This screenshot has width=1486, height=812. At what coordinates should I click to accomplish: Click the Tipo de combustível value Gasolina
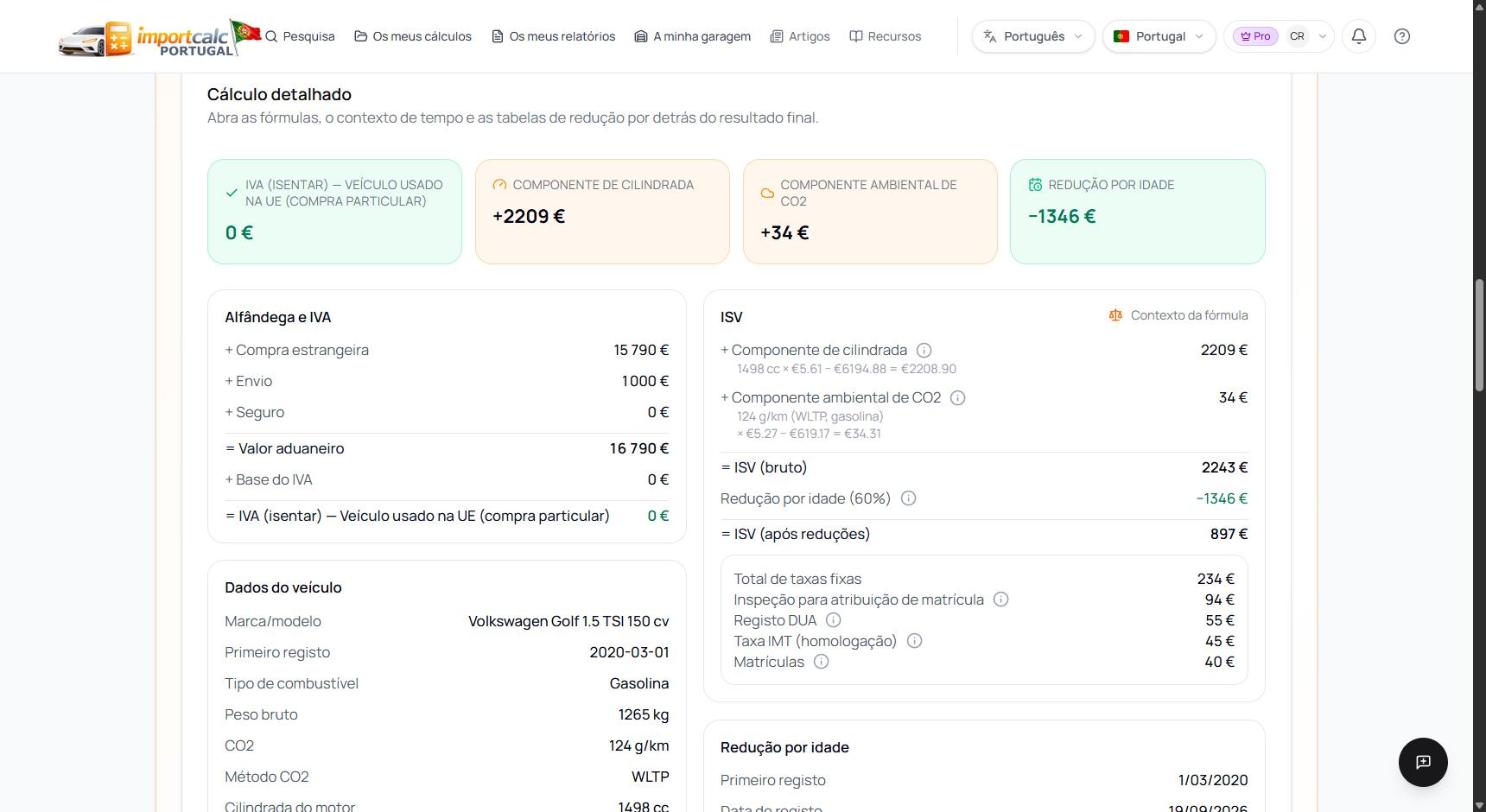tap(639, 684)
